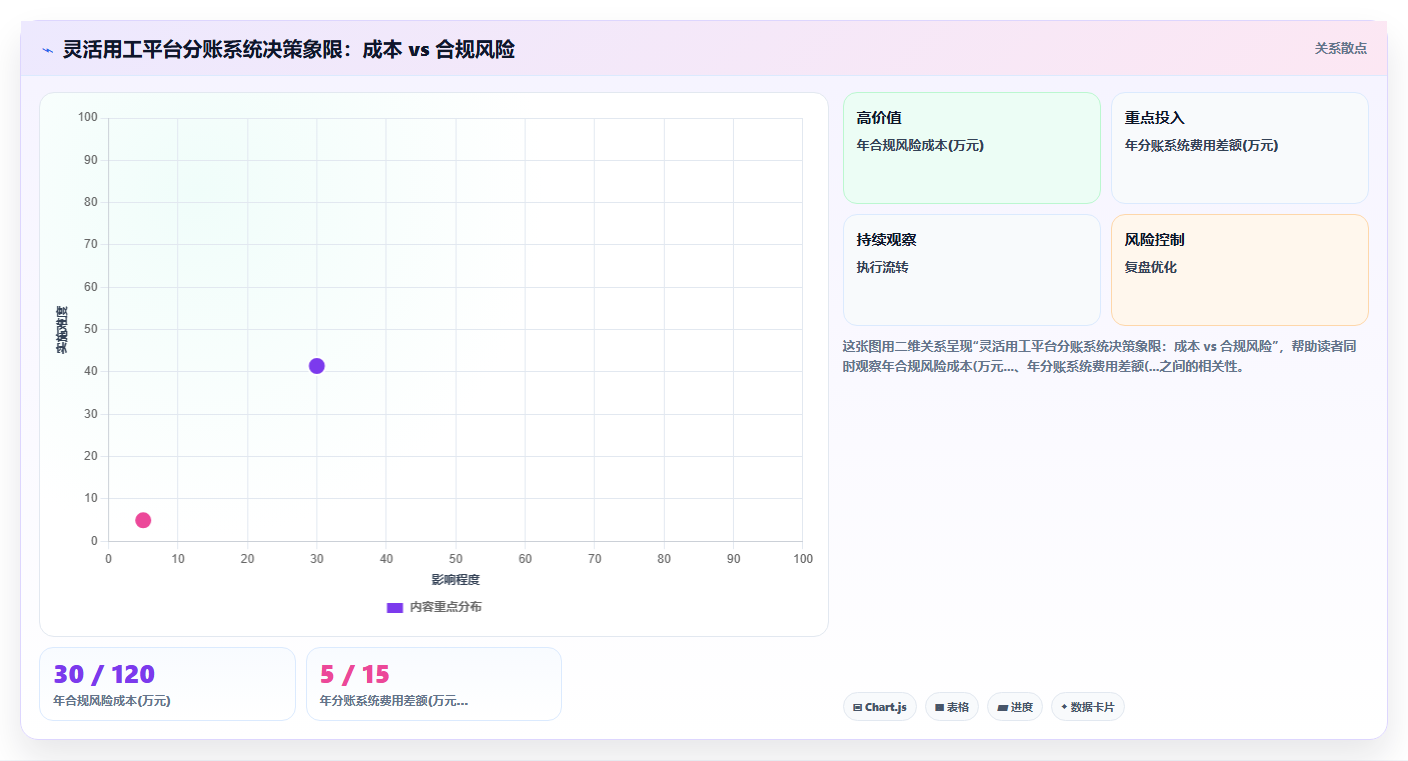The image size is (1408, 761).
Task: Click the description paragraph starting 这张图用二维关系
Action: 1100,356
